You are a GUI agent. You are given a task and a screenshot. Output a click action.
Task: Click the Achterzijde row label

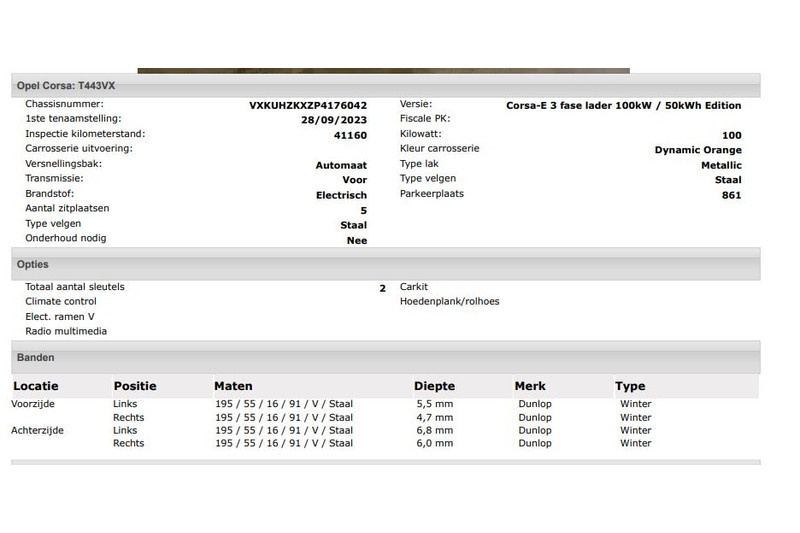tap(35, 430)
